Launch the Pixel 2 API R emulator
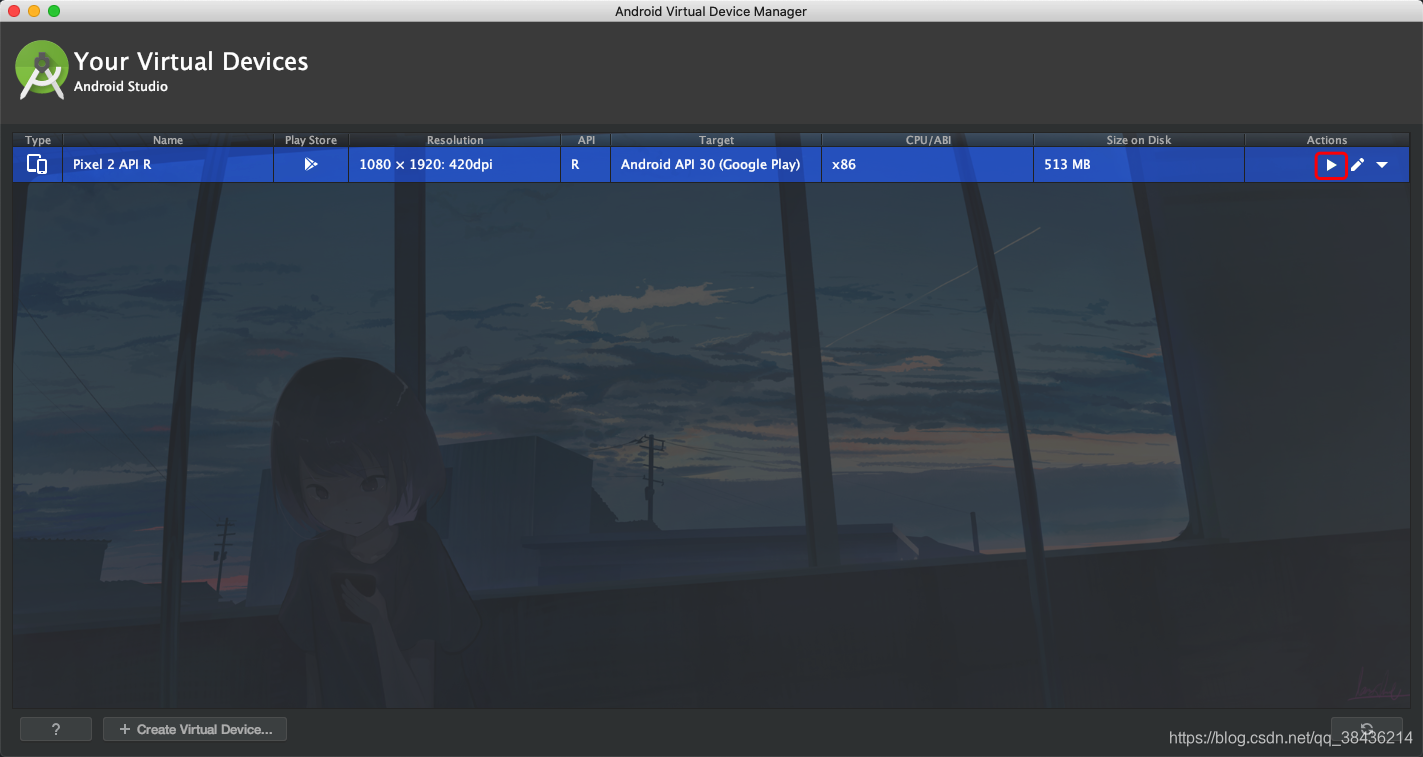This screenshot has height=757, width=1423. (x=1331, y=165)
